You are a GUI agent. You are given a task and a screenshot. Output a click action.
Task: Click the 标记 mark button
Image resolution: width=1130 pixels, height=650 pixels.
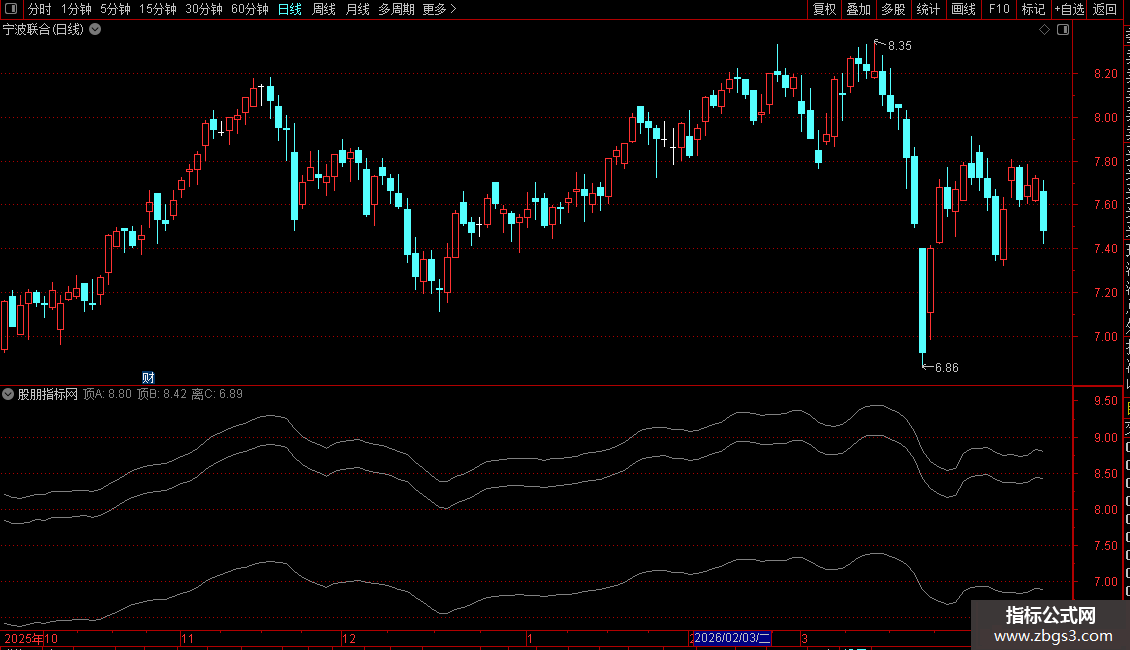coord(1033,9)
